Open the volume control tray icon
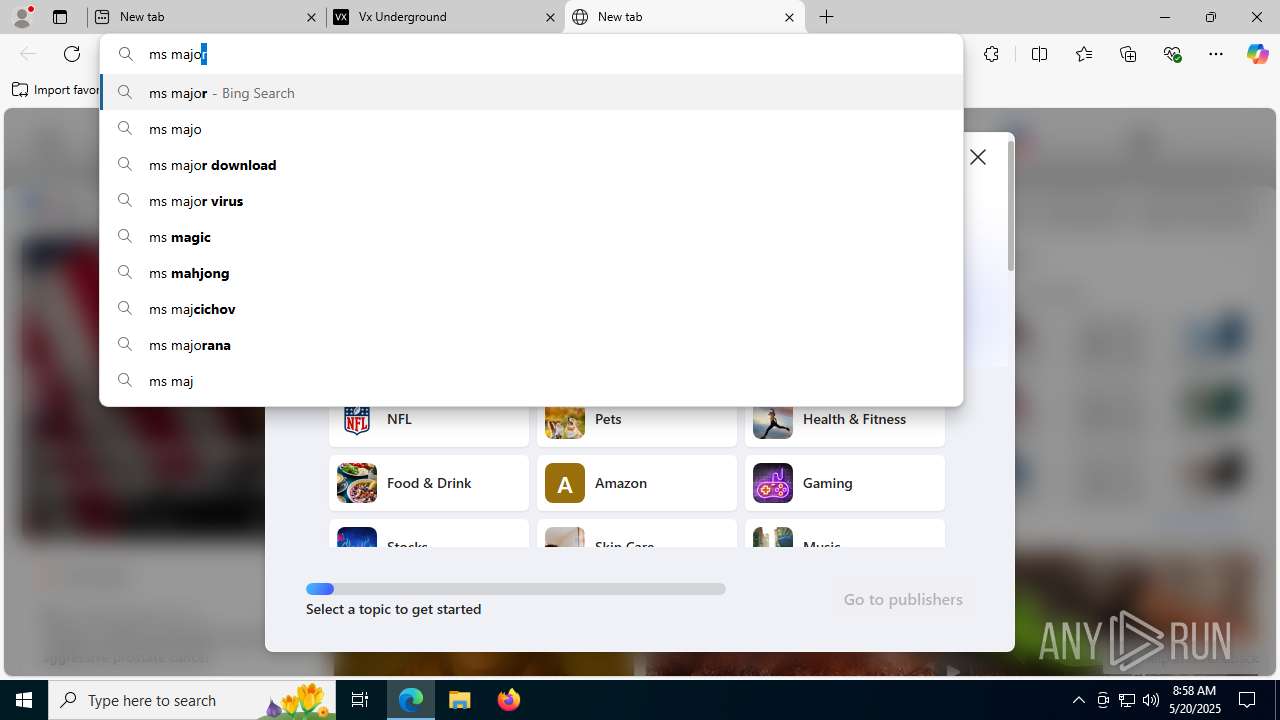The width and height of the screenshot is (1280, 720). pos(1151,700)
